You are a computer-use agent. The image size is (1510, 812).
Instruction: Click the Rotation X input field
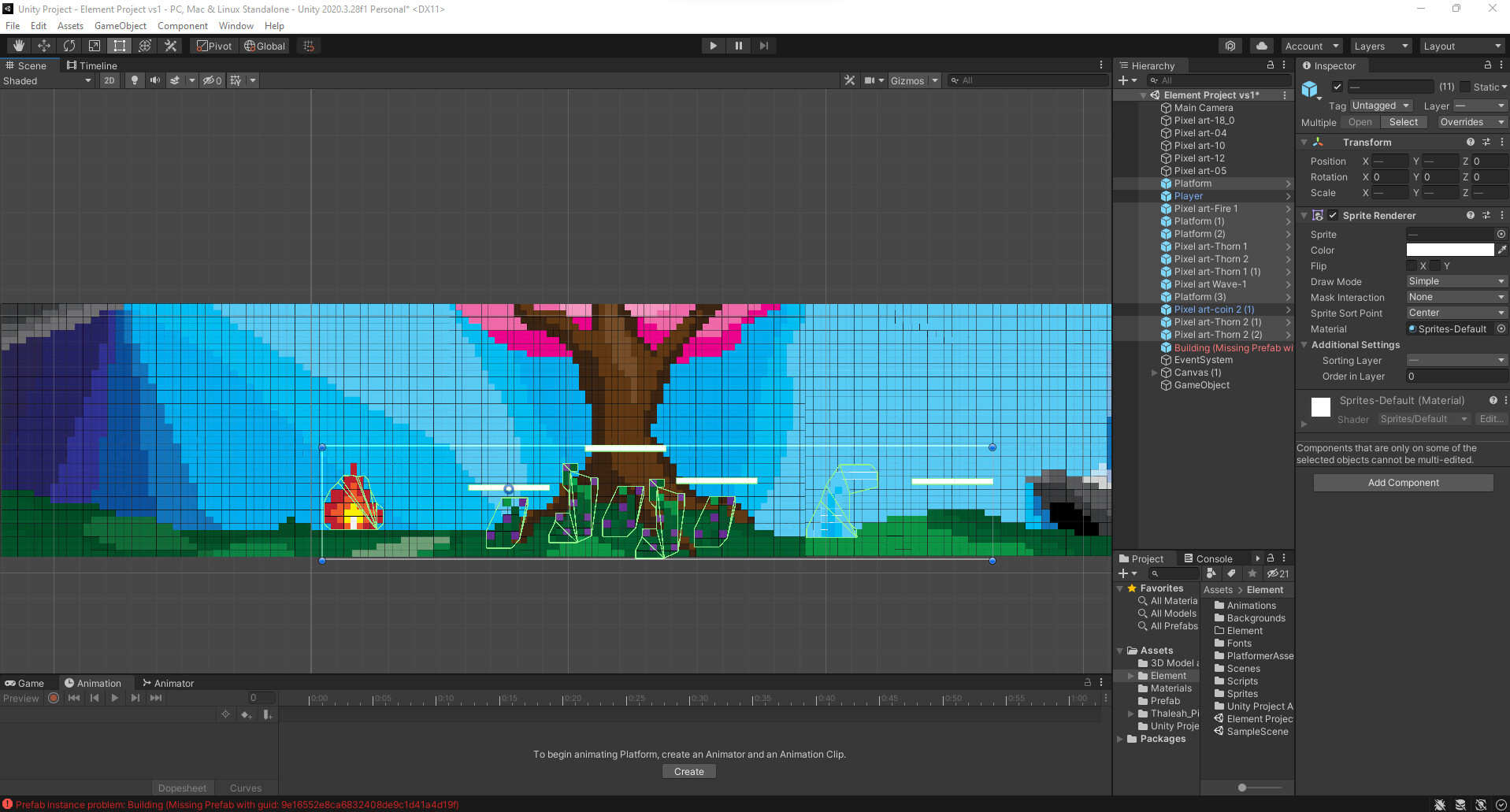click(1389, 176)
